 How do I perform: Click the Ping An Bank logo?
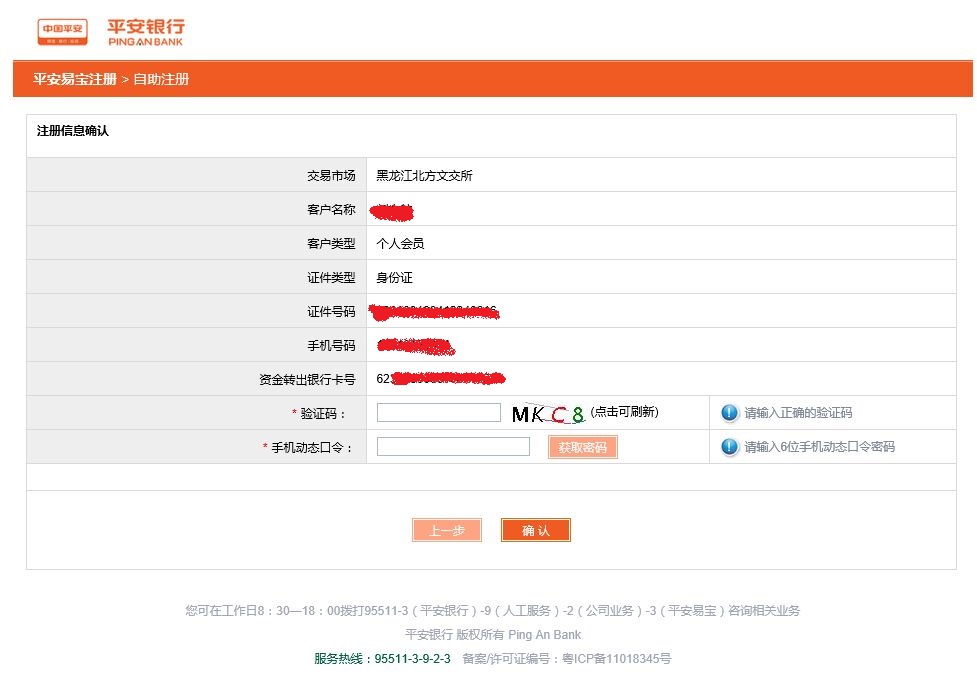click(x=111, y=32)
